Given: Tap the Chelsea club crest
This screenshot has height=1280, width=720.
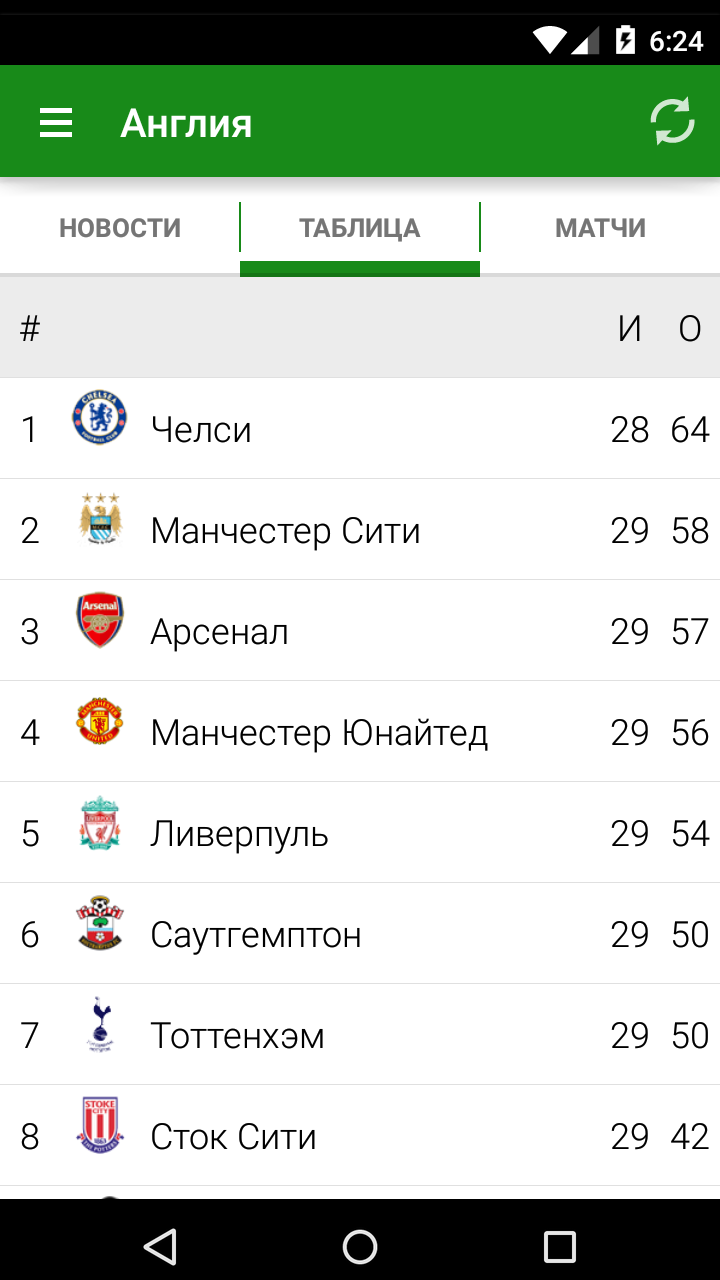Looking at the screenshot, I should point(100,418).
